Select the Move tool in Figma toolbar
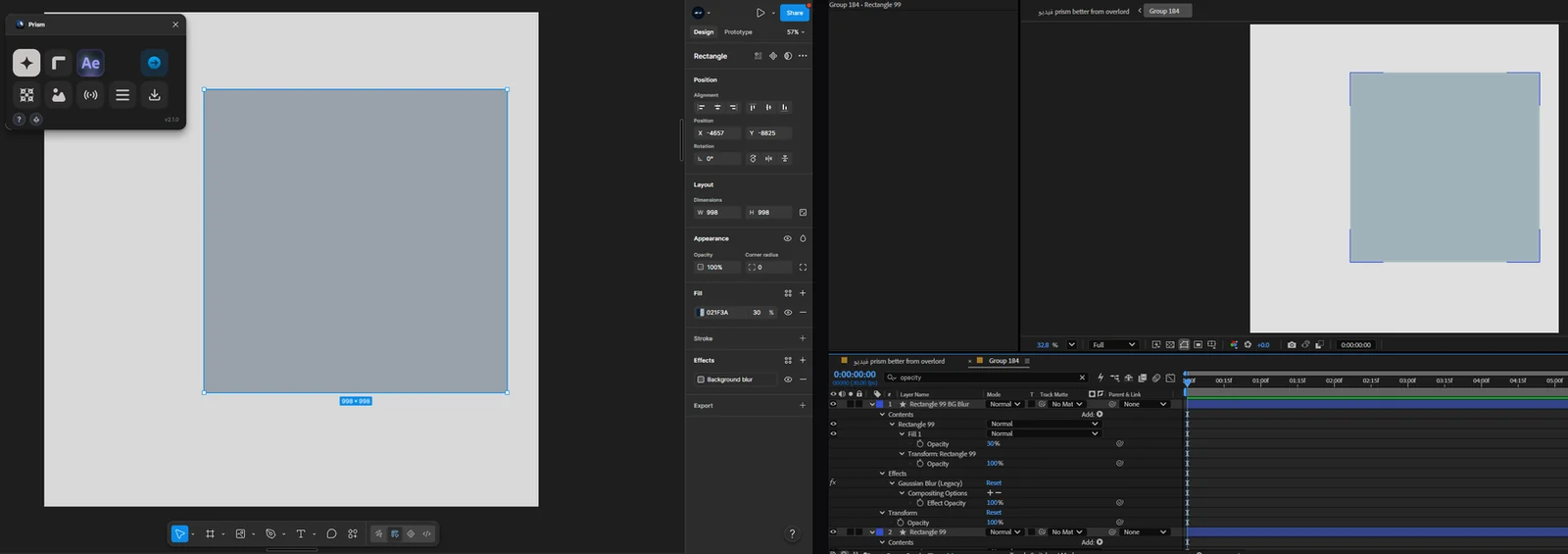This screenshot has width=1568, height=554. pos(179,534)
